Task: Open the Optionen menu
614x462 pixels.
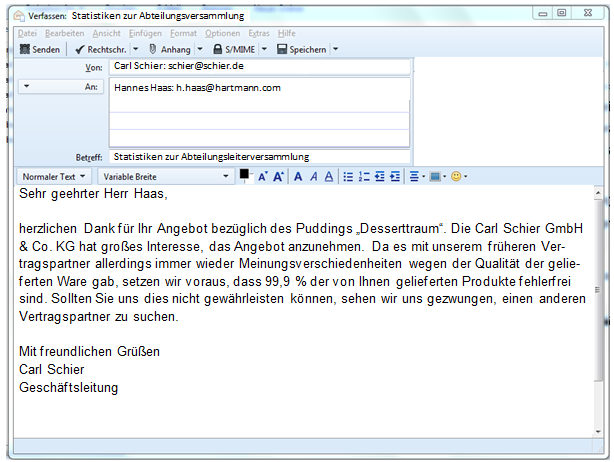Action: click(x=222, y=33)
